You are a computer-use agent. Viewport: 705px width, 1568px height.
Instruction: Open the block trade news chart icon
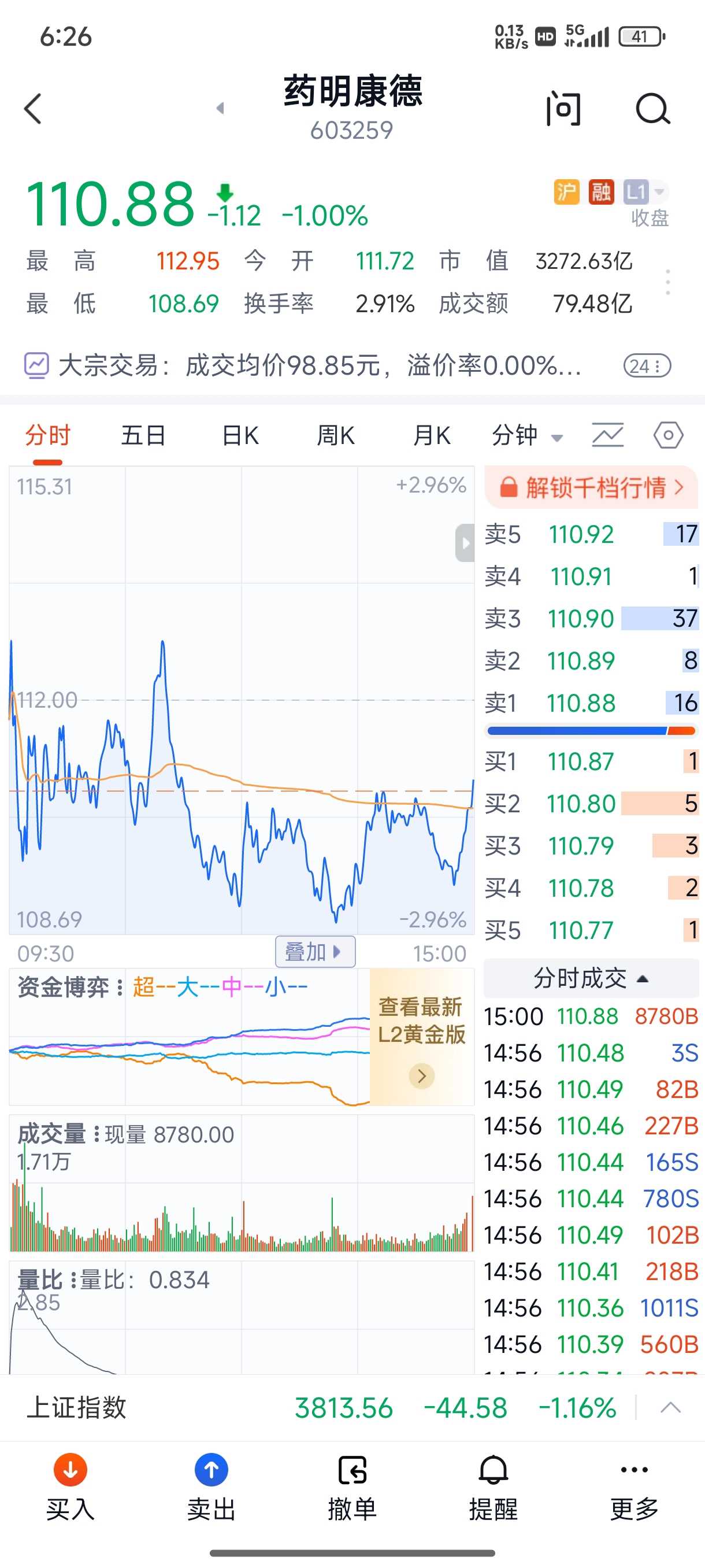point(36,365)
